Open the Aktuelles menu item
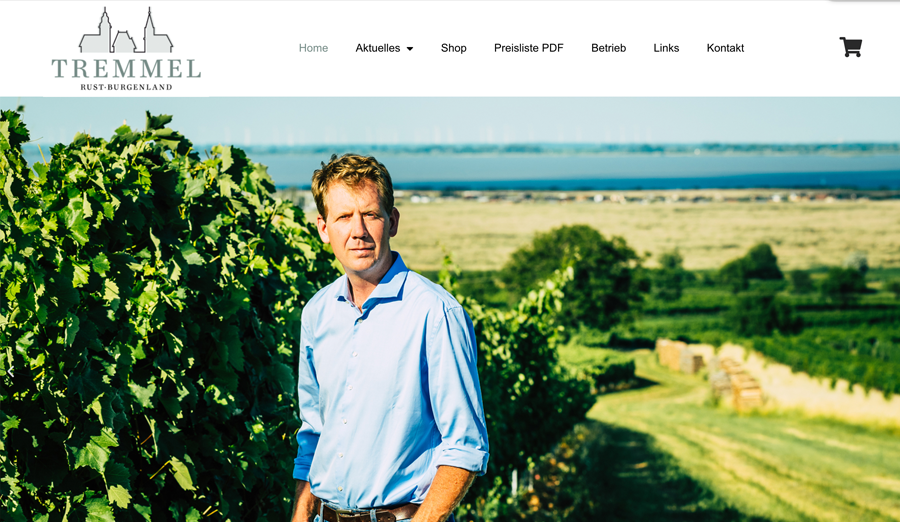The height and width of the screenshot is (522, 900). (378, 48)
